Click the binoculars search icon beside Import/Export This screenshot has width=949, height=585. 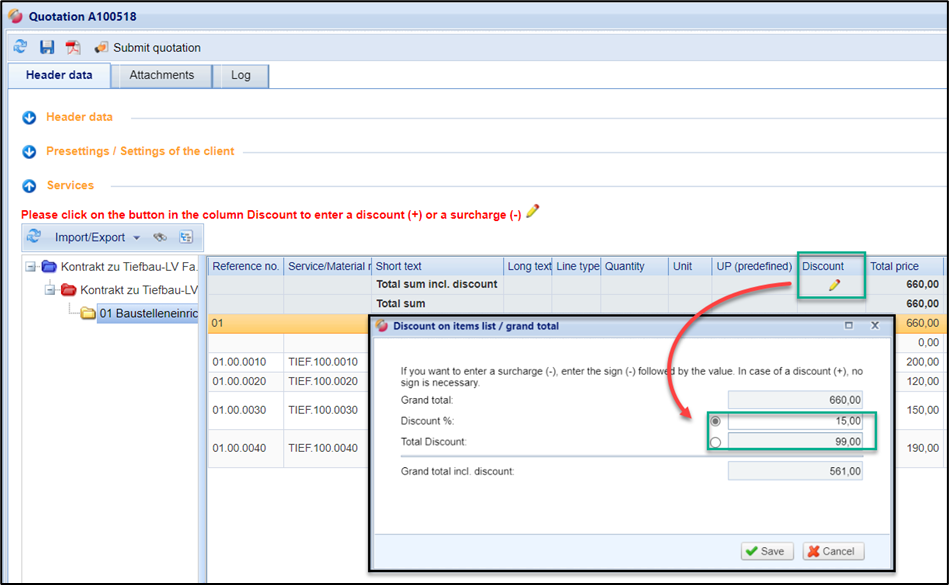159,237
